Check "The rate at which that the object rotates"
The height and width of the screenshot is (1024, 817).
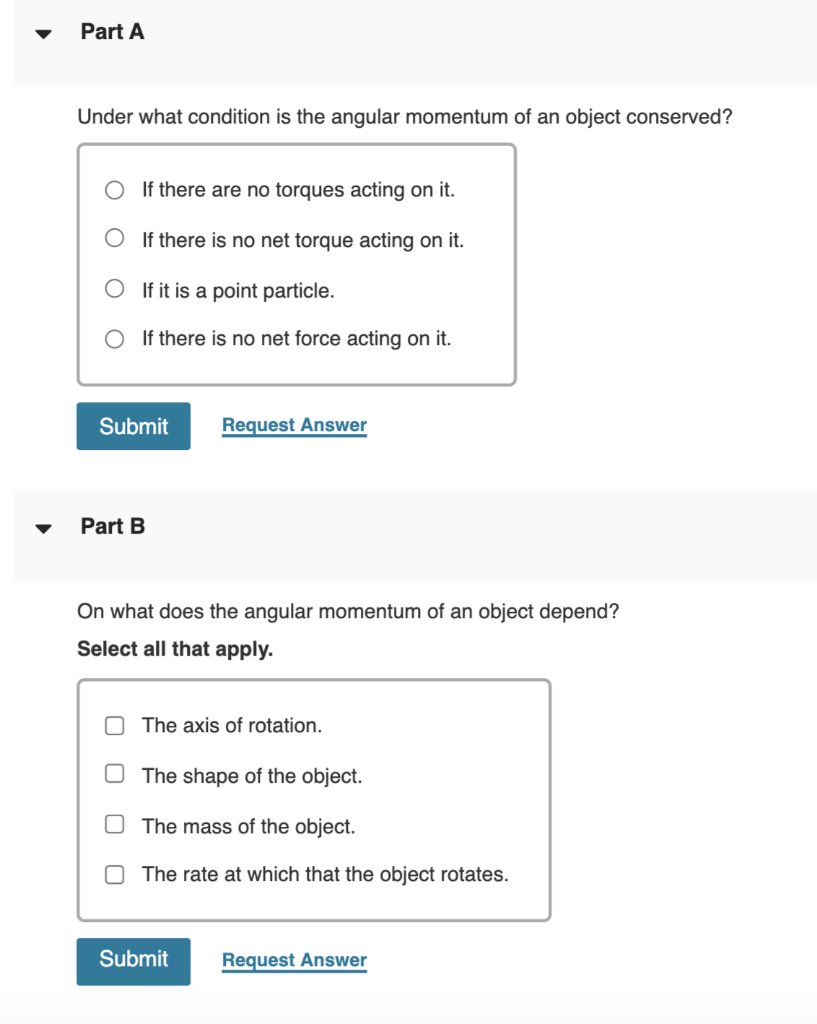[x=114, y=872]
